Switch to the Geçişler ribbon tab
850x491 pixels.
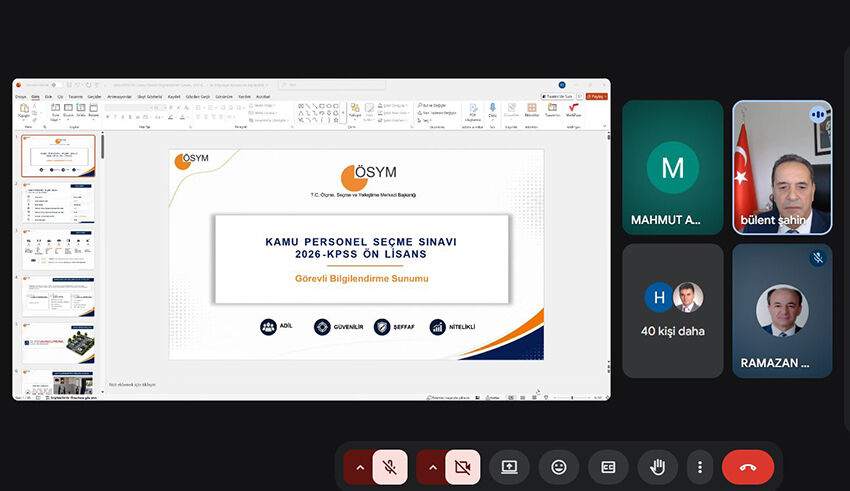(94, 96)
